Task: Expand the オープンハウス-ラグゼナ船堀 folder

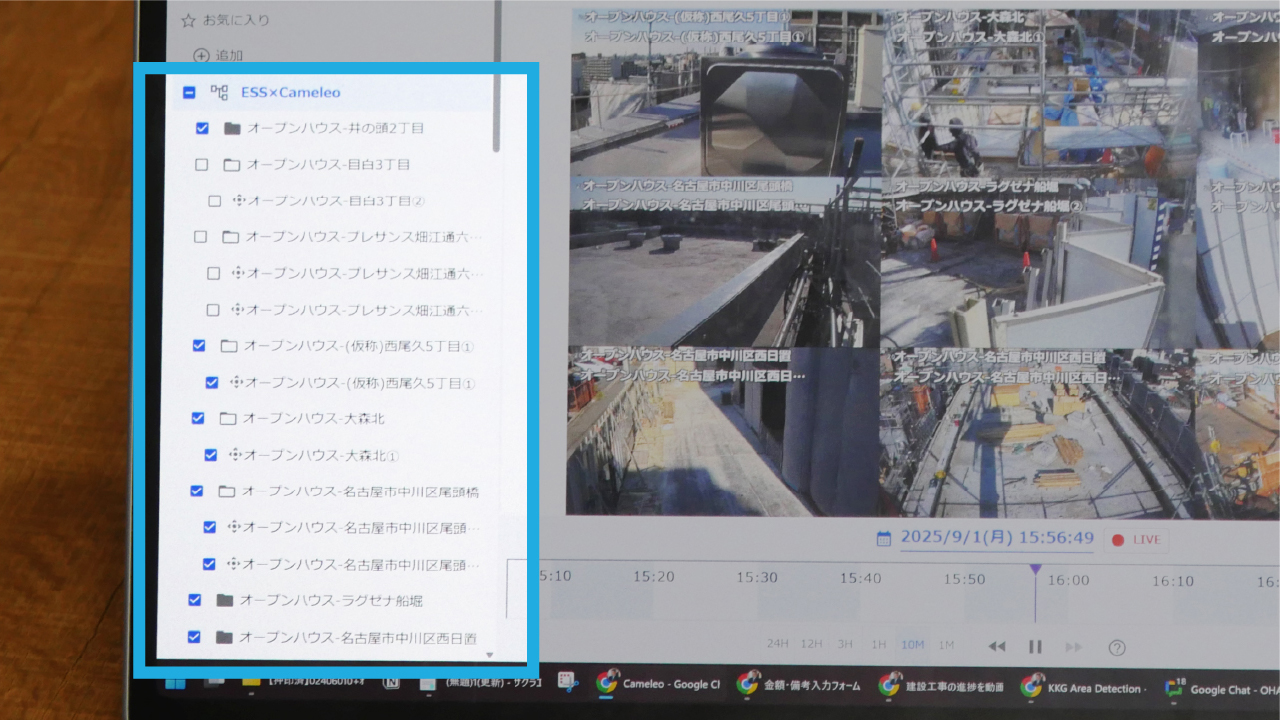Action: pyautogui.click(x=222, y=599)
